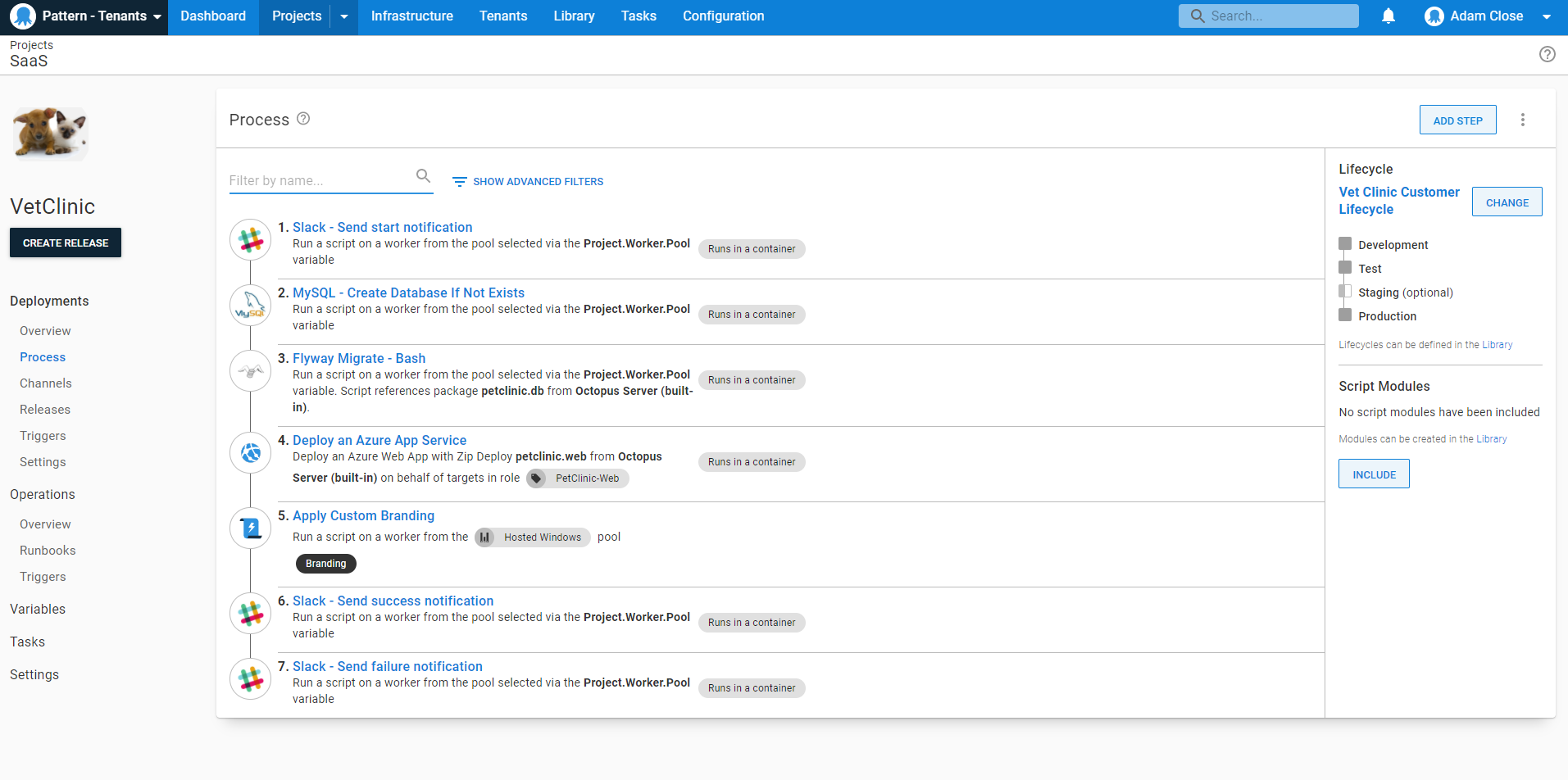Open Runbooks in the sidebar
Image resolution: width=1568 pixels, height=780 pixels.
click(48, 551)
